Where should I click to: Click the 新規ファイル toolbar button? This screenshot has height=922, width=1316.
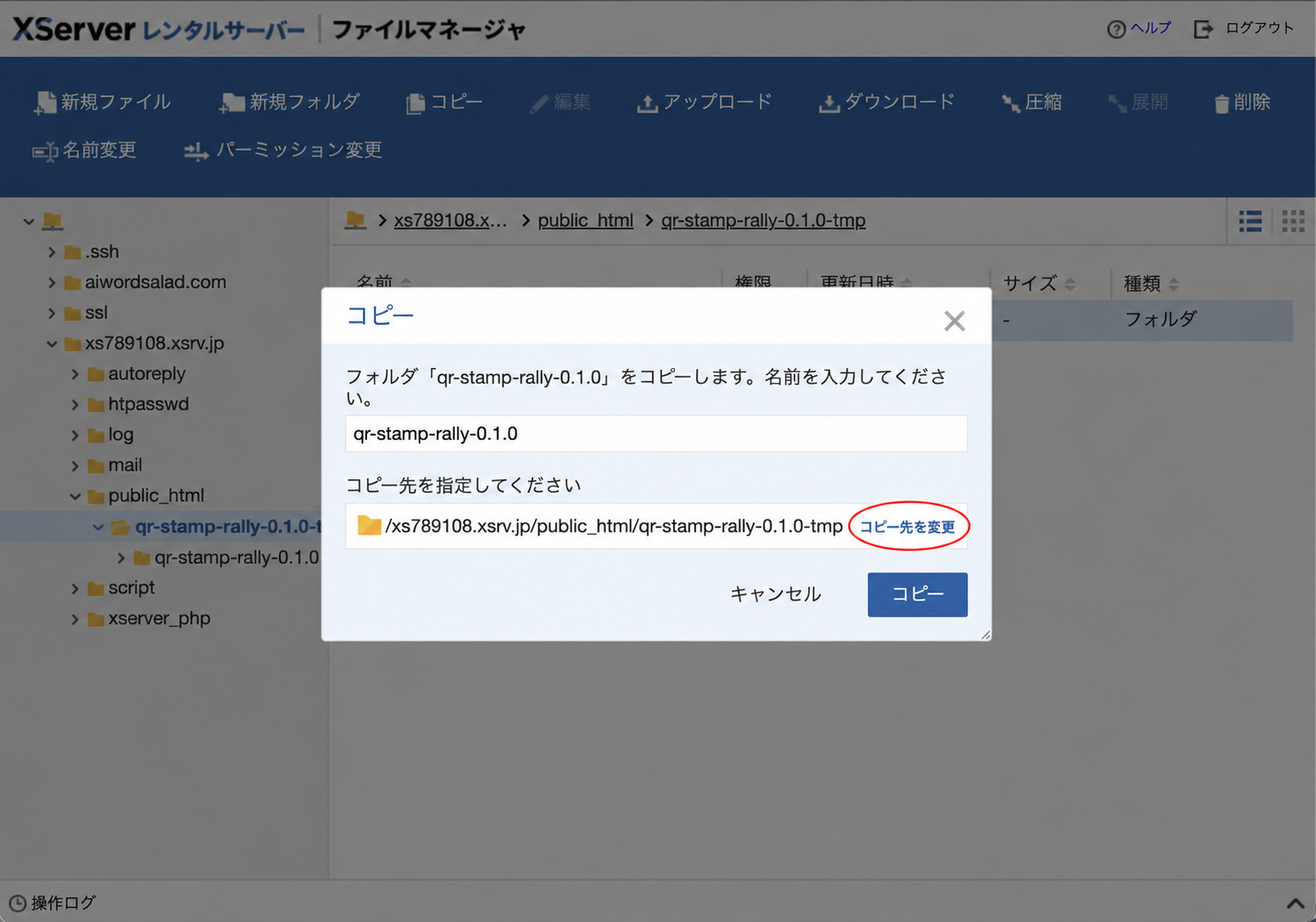[x=102, y=103]
